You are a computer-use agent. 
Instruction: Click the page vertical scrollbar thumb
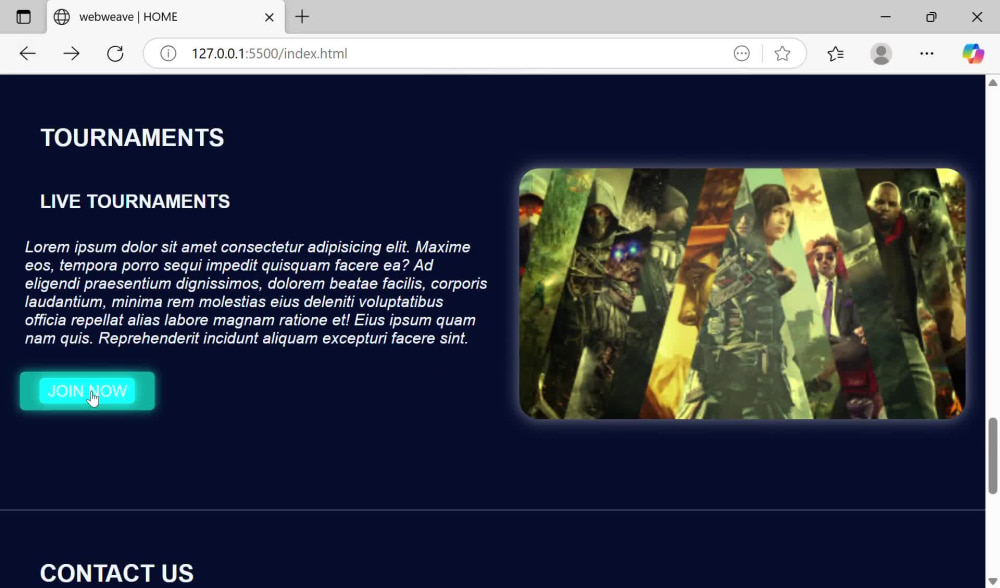point(992,455)
